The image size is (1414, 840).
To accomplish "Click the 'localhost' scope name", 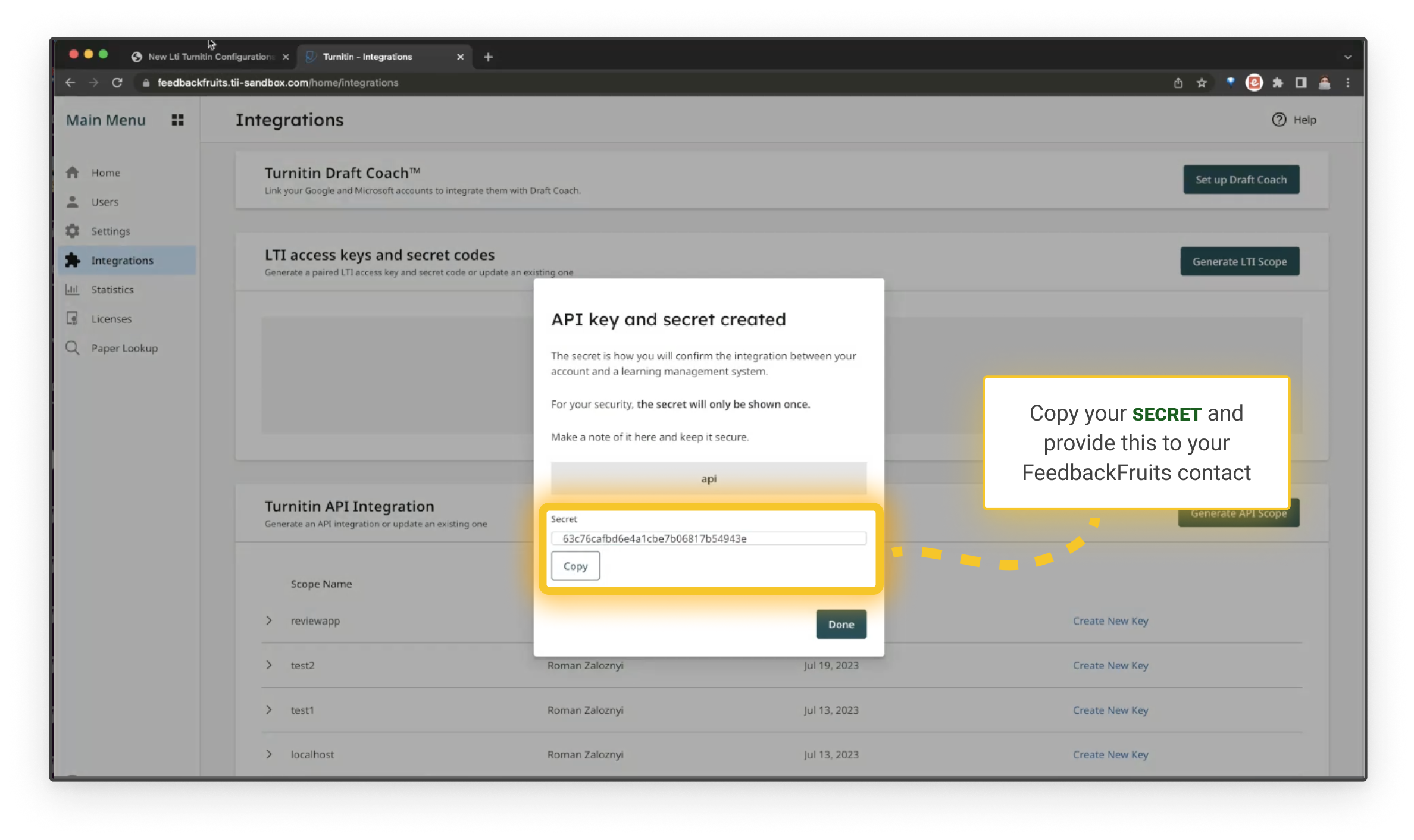I will tap(312, 754).
